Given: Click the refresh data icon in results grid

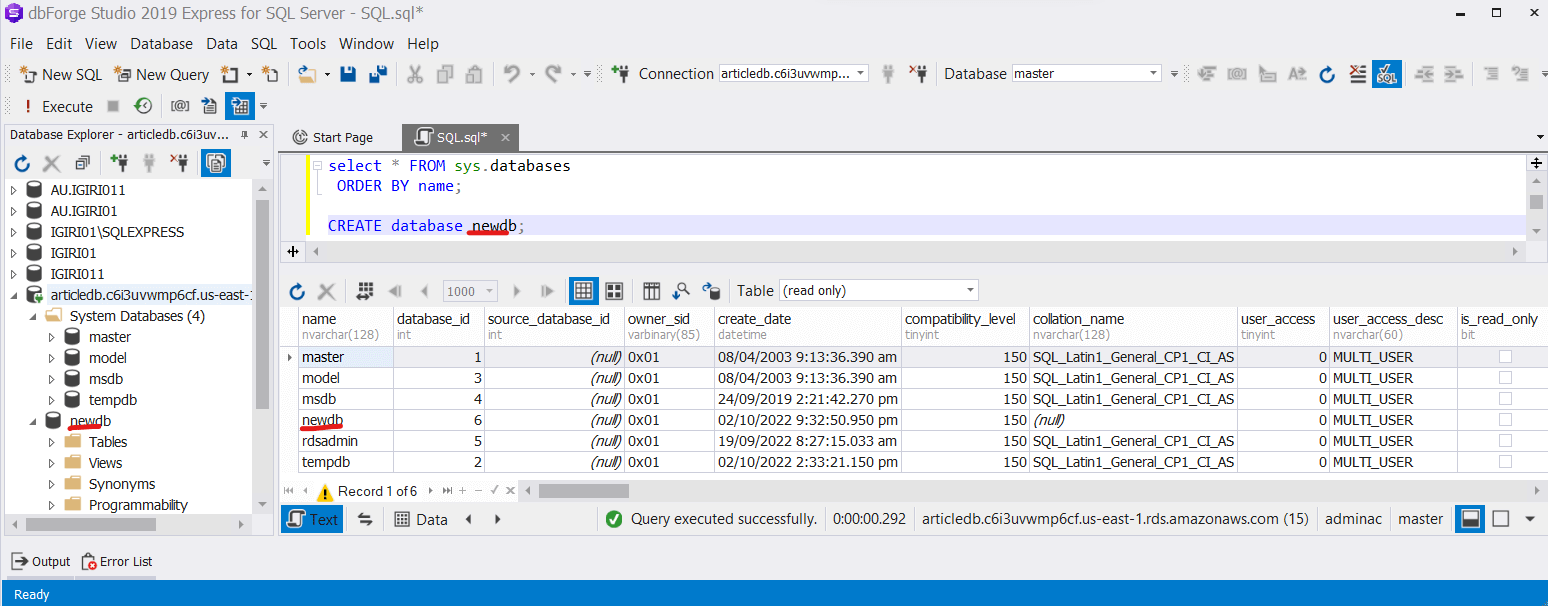Looking at the screenshot, I should click(297, 291).
